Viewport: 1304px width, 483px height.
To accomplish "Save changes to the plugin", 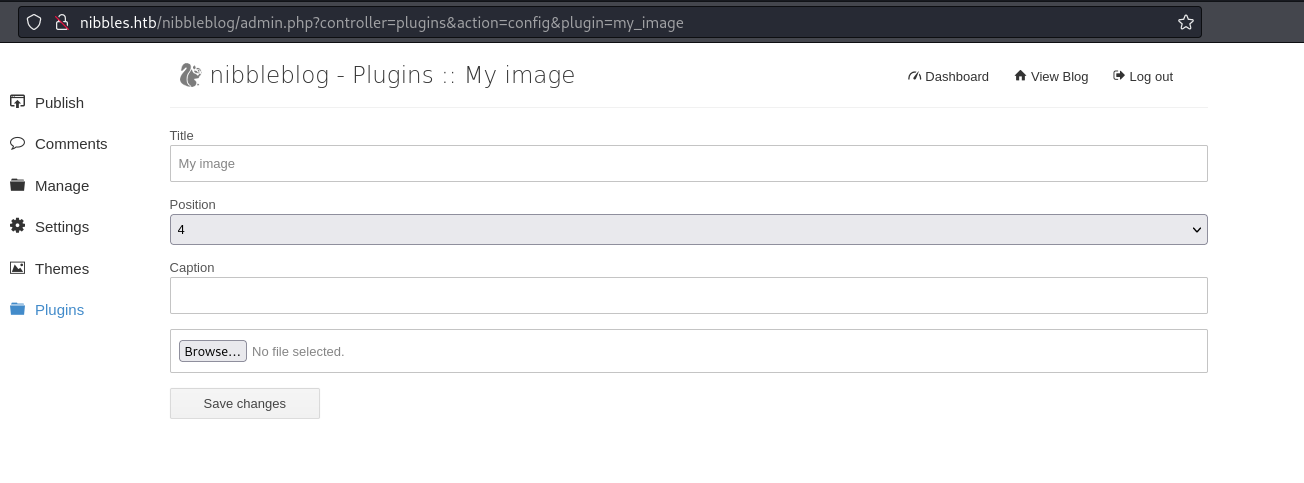I will 245,403.
